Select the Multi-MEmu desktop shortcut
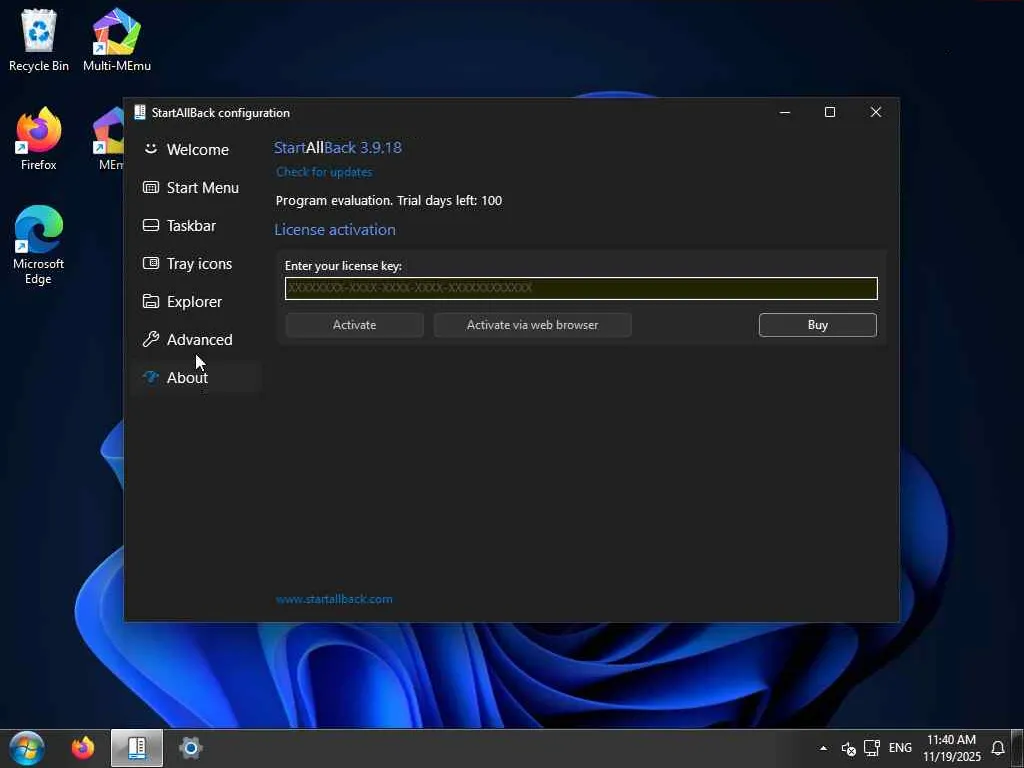 click(x=117, y=40)
